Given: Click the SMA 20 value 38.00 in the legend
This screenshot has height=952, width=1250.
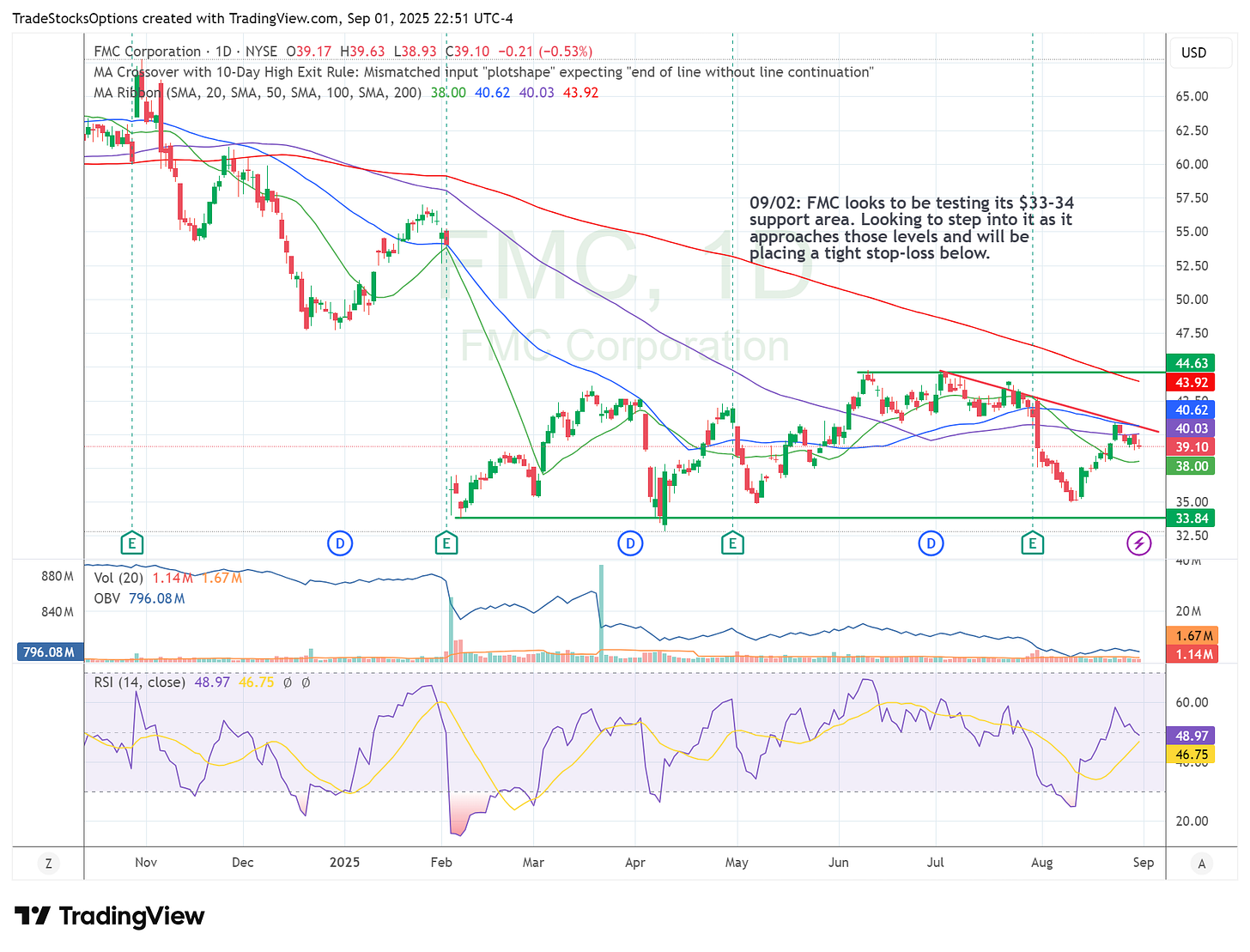Looking at the screenshot, I should pos(448,93).
